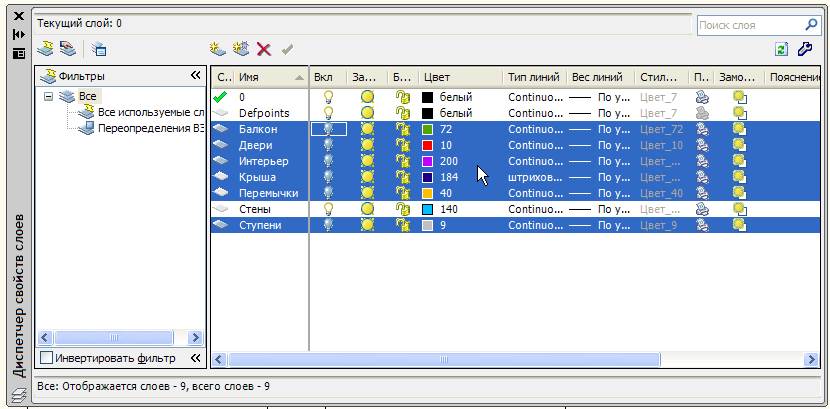Viewport: 830px width, 409px height.
Task: Open red color swatch 10 for Двери
Action: point(428,146)
